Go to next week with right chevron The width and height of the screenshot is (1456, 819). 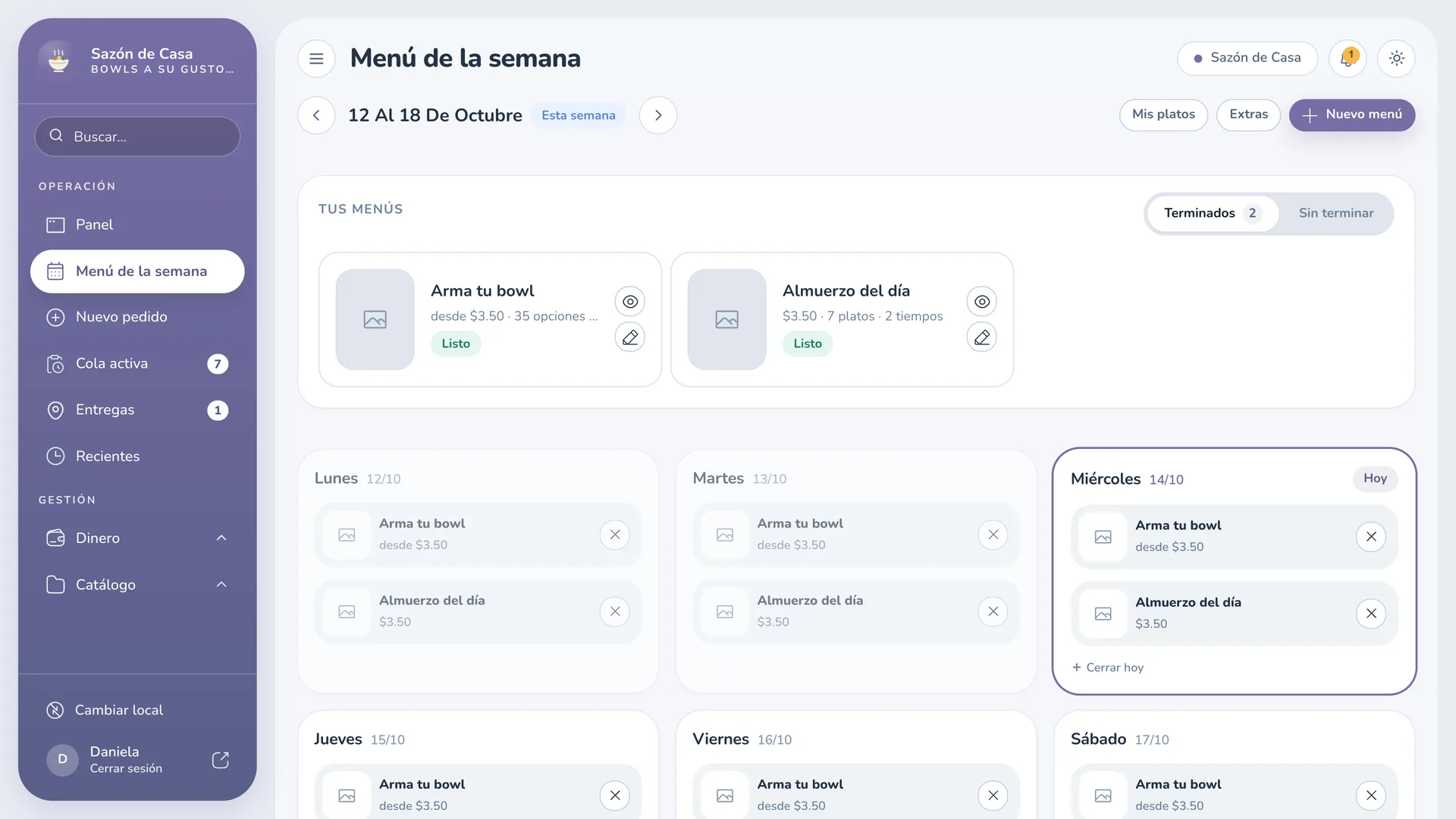(658, 115)
